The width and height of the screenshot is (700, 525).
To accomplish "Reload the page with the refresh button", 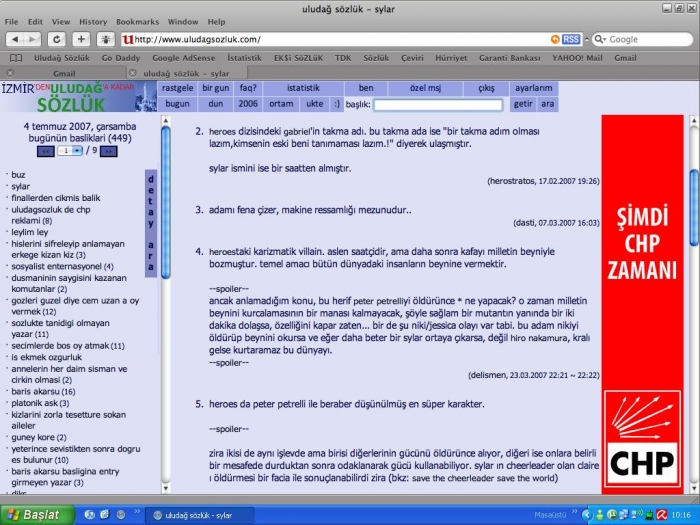I will click(57, 39).
